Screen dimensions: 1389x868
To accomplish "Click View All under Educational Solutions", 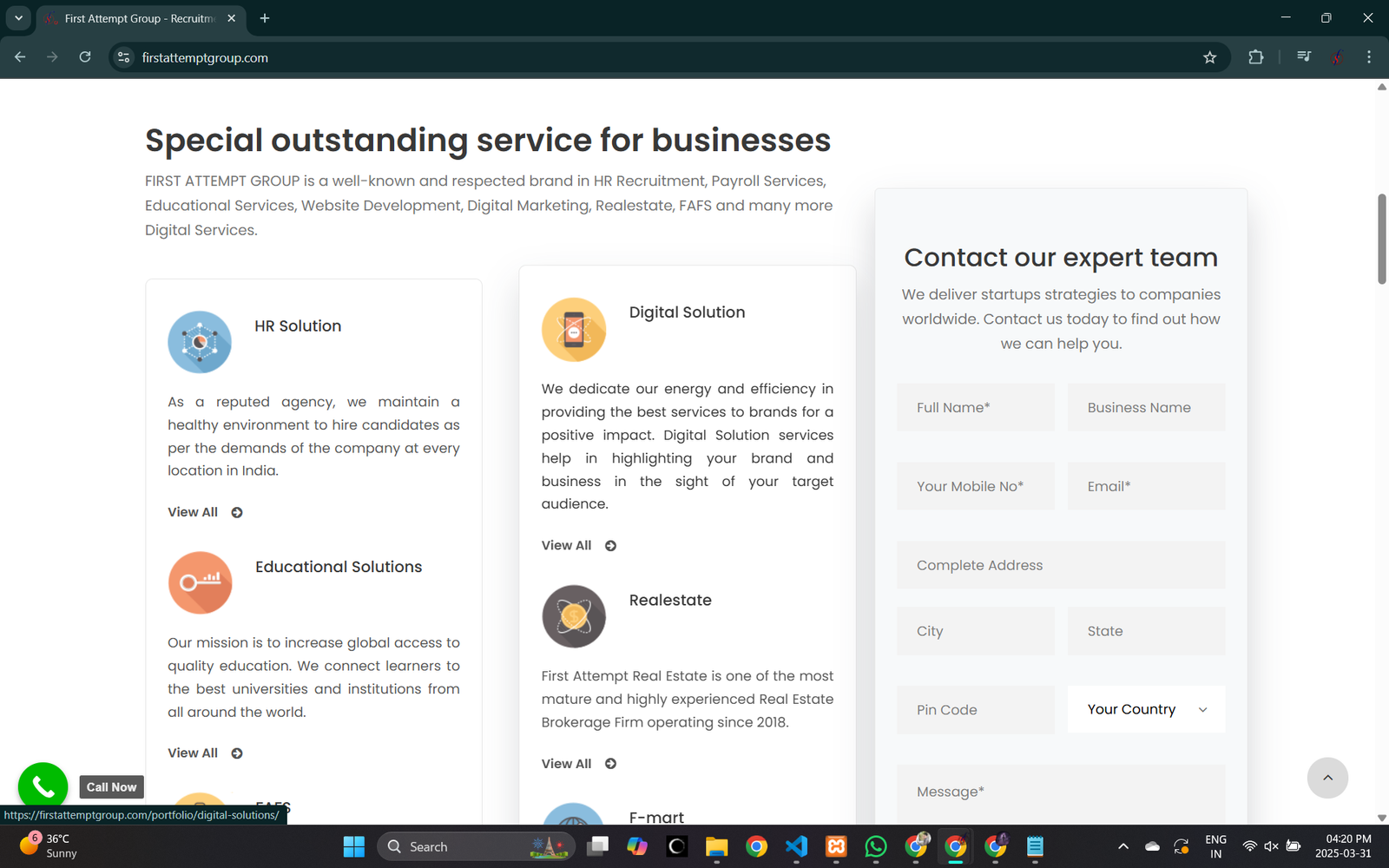I will pyautogui.click(x=193, y=753).
